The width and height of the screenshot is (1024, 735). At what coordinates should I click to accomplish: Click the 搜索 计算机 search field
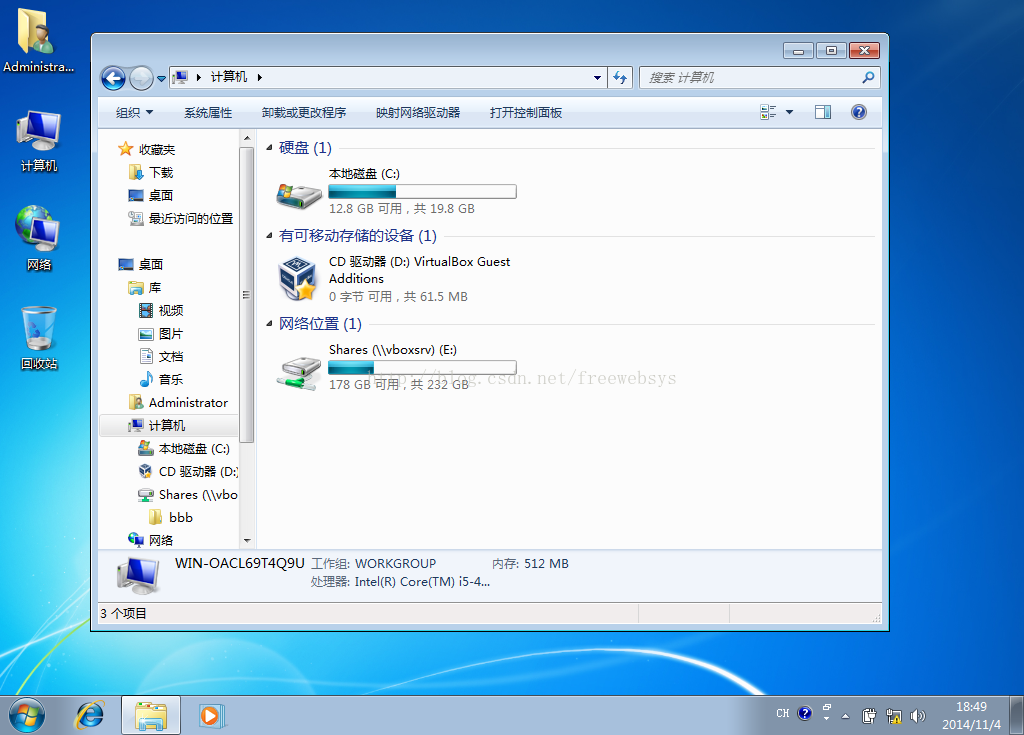[760, 78]
